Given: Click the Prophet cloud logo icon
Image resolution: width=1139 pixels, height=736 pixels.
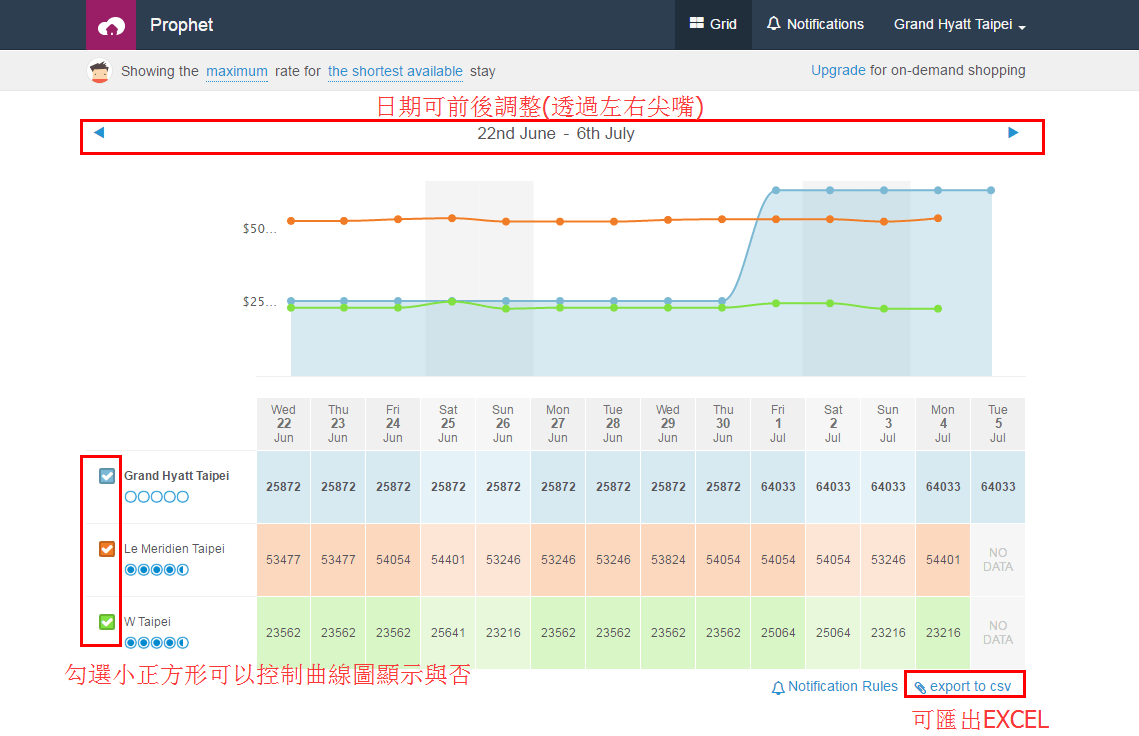Looking at the screenshot, I should pyautogui.click(x=110, y=25).
